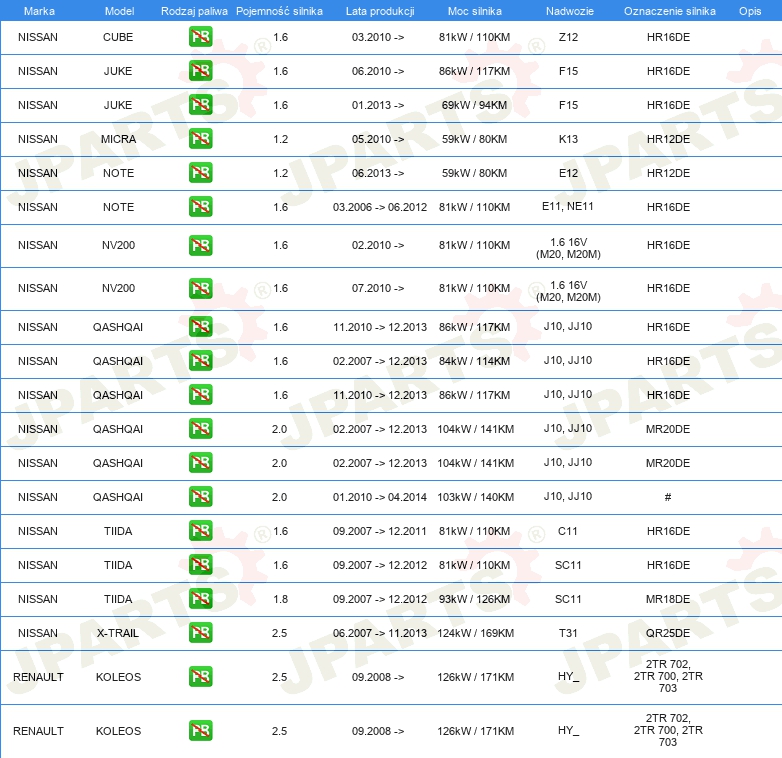Select the '#' engine code cell
Viewport: 782px width, 758px height.
tap(668, 497)
